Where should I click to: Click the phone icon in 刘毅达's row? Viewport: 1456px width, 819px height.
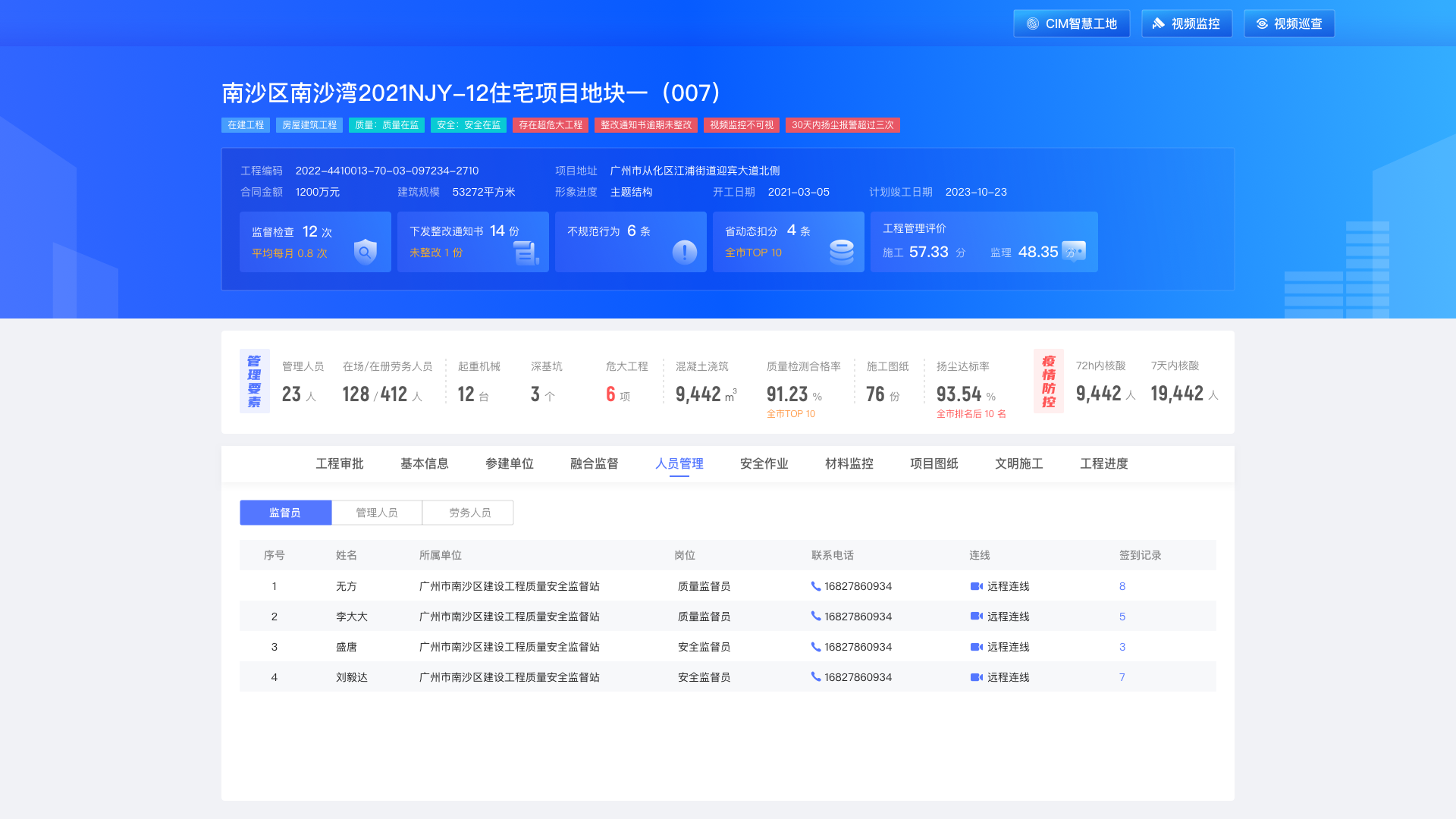(x=816, y=677)
